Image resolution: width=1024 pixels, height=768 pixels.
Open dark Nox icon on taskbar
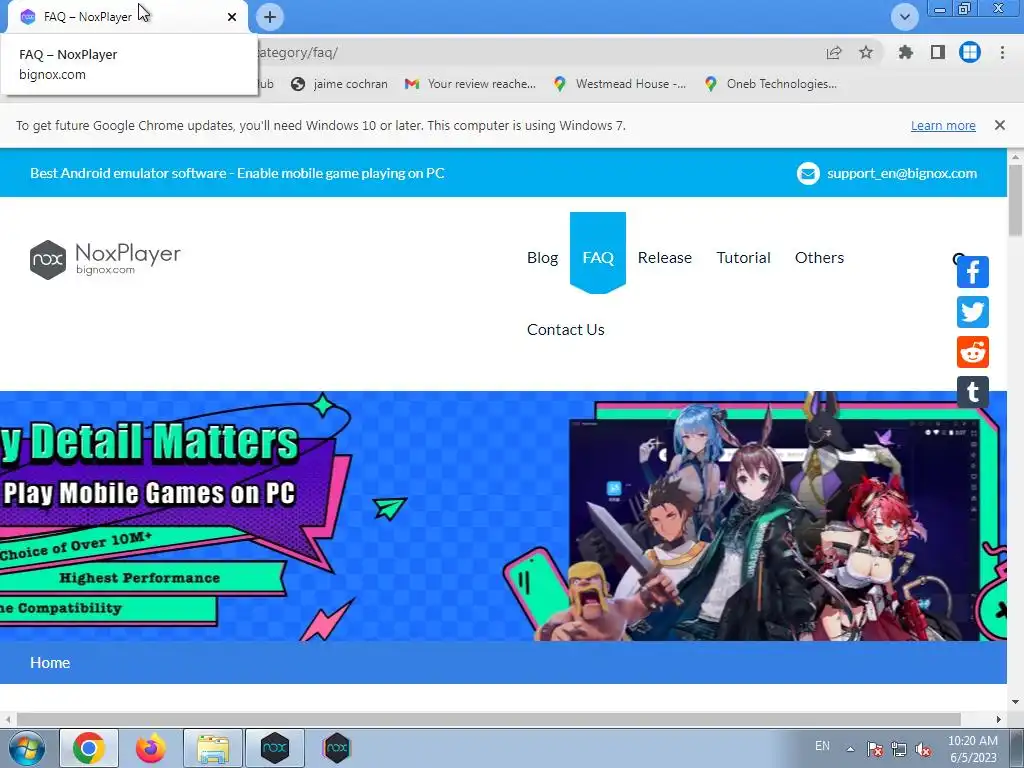[275, 748]
